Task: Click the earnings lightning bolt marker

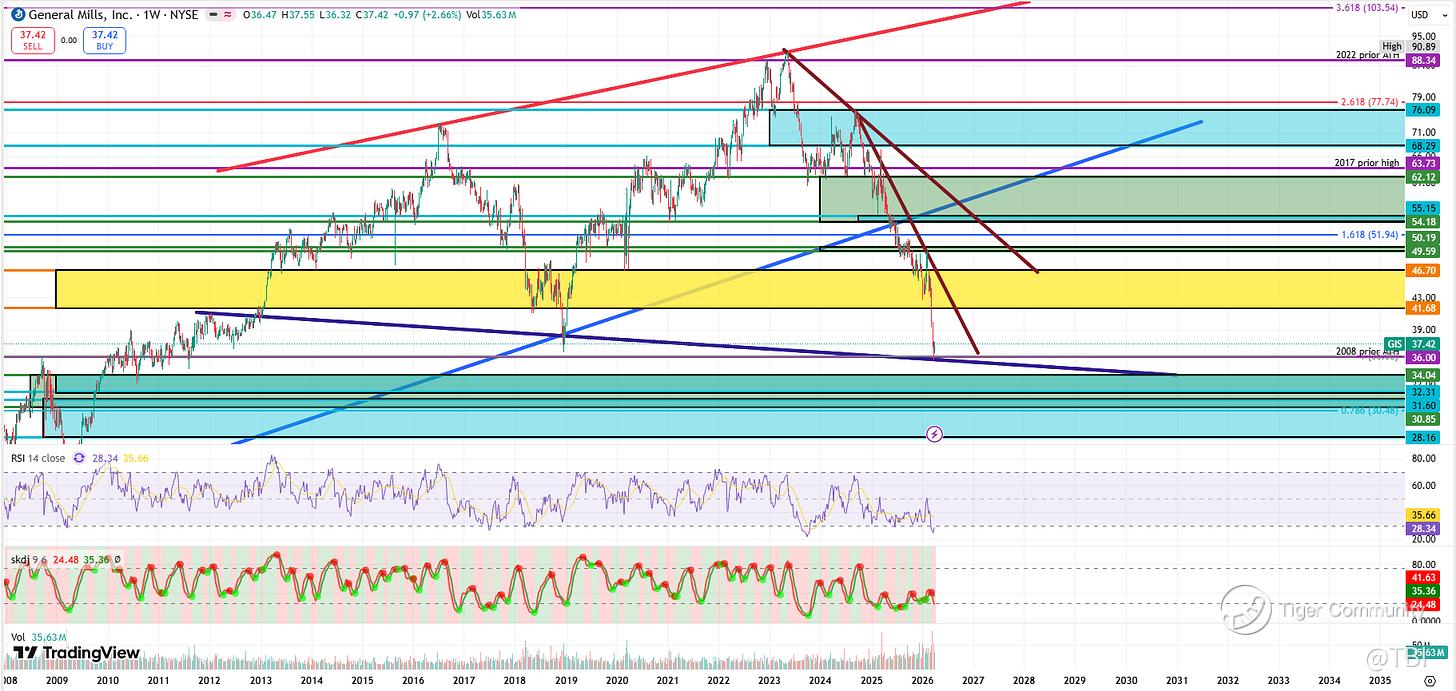Action: 935,434
